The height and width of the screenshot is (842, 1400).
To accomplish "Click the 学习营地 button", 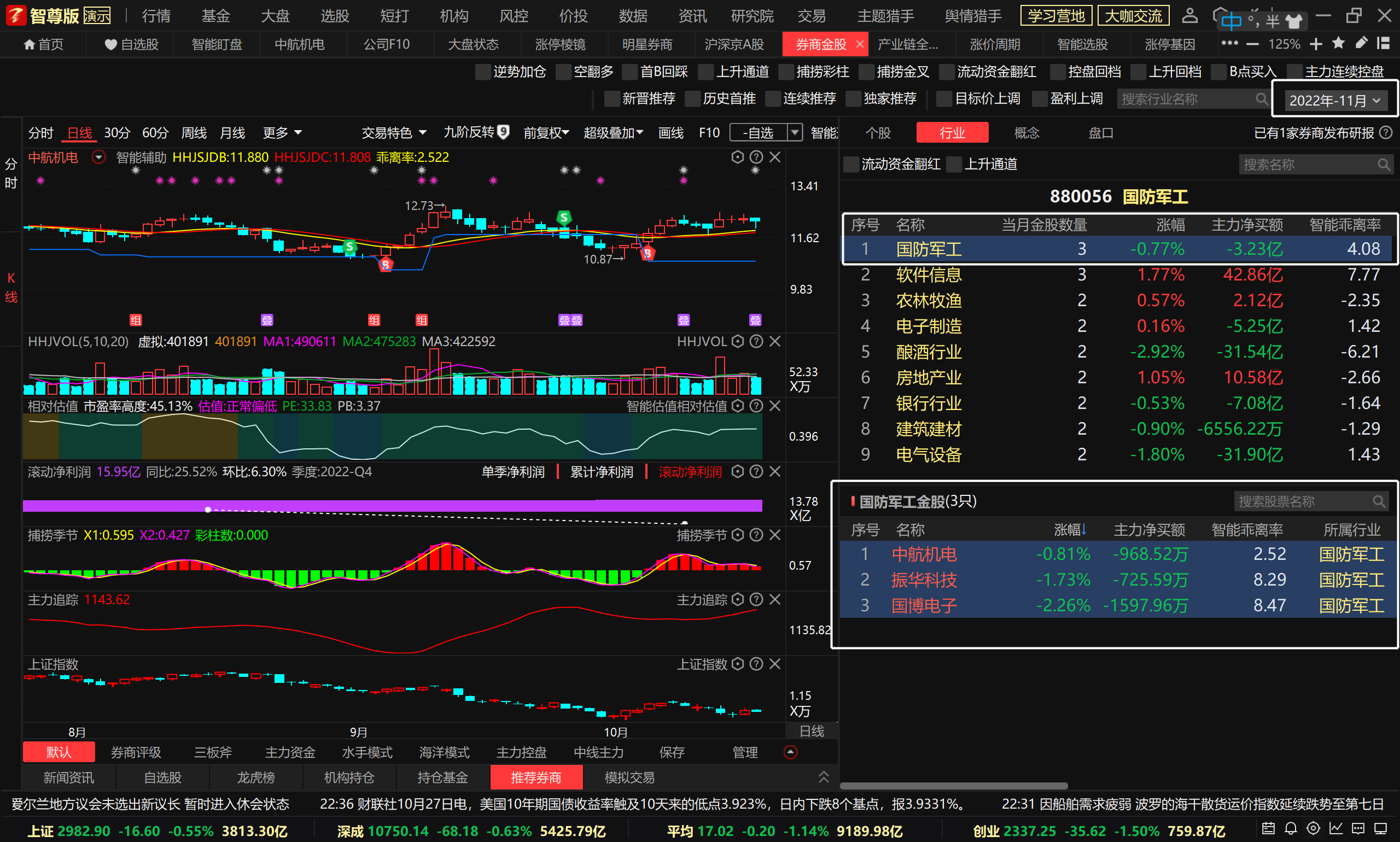I will click(1056, 16).
